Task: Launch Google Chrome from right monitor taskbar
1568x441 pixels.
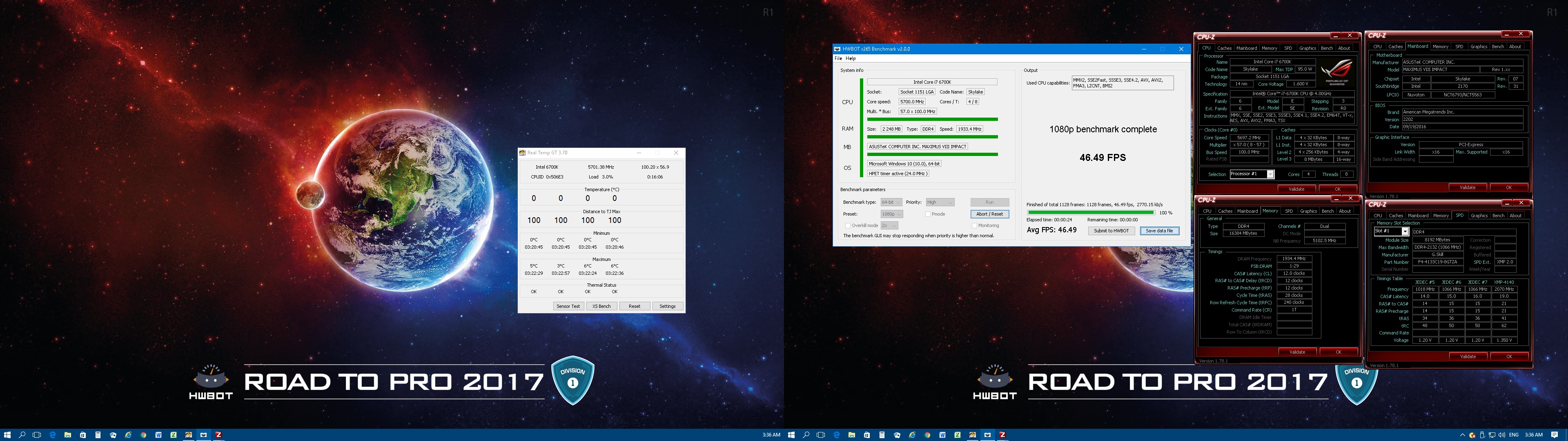Action: (x=928, y=435)
